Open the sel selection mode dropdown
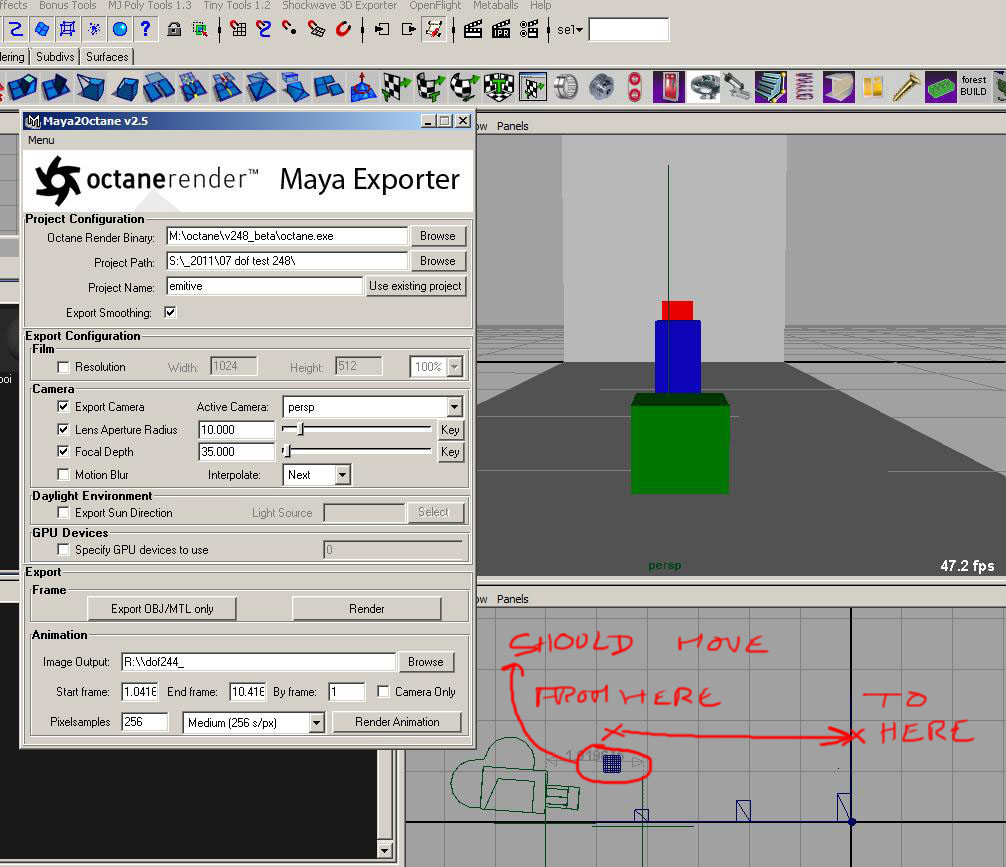 570,30
